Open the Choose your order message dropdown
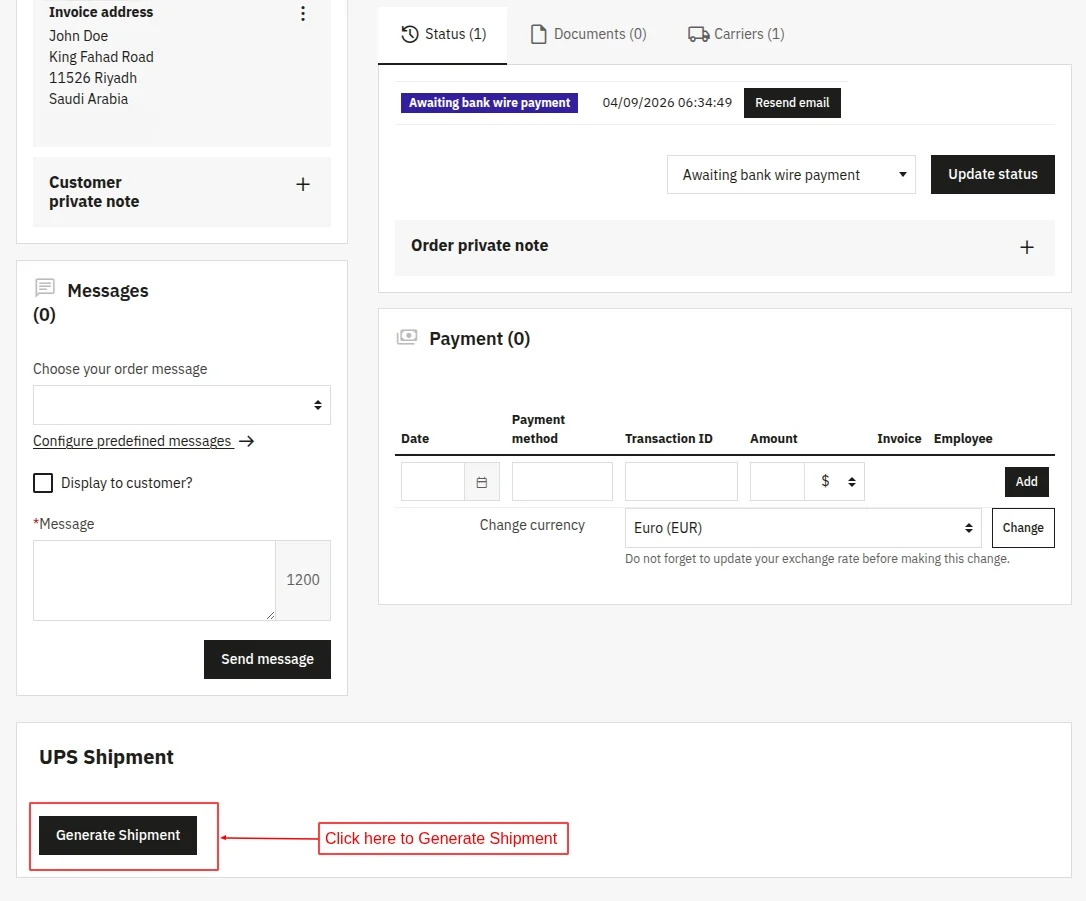The width and height of the screenshot is (1086, 901). [x=182, y=405]
